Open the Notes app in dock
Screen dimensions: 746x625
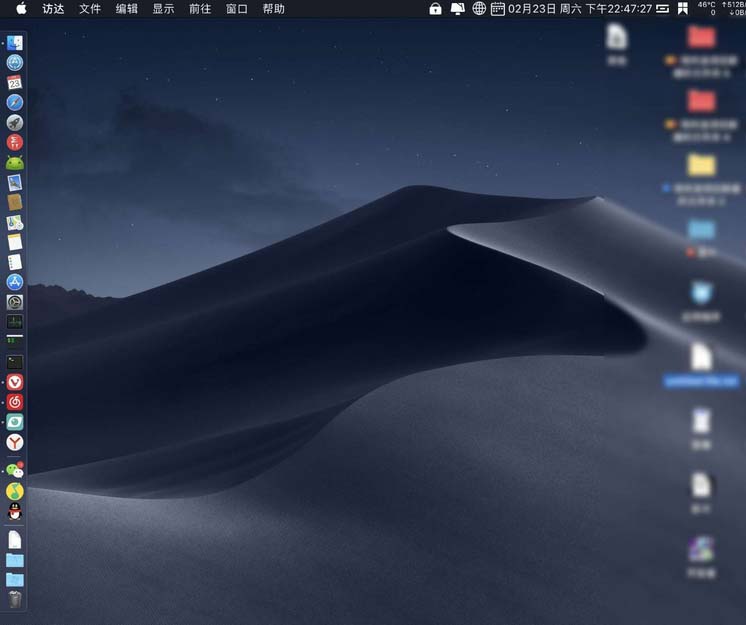(15, 242)
